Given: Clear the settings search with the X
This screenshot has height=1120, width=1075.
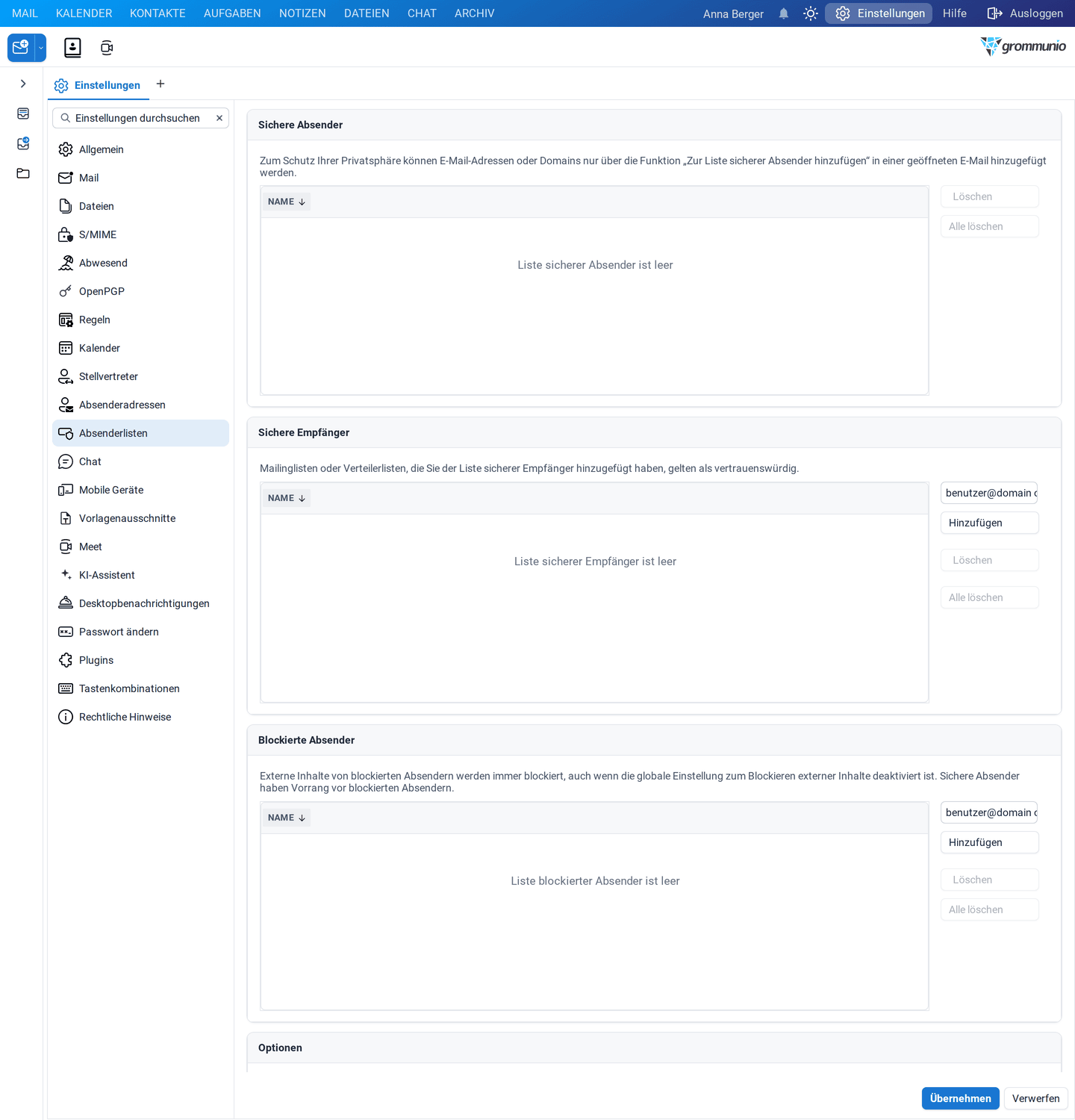Looking at the screenshot, I should point(219,118).
